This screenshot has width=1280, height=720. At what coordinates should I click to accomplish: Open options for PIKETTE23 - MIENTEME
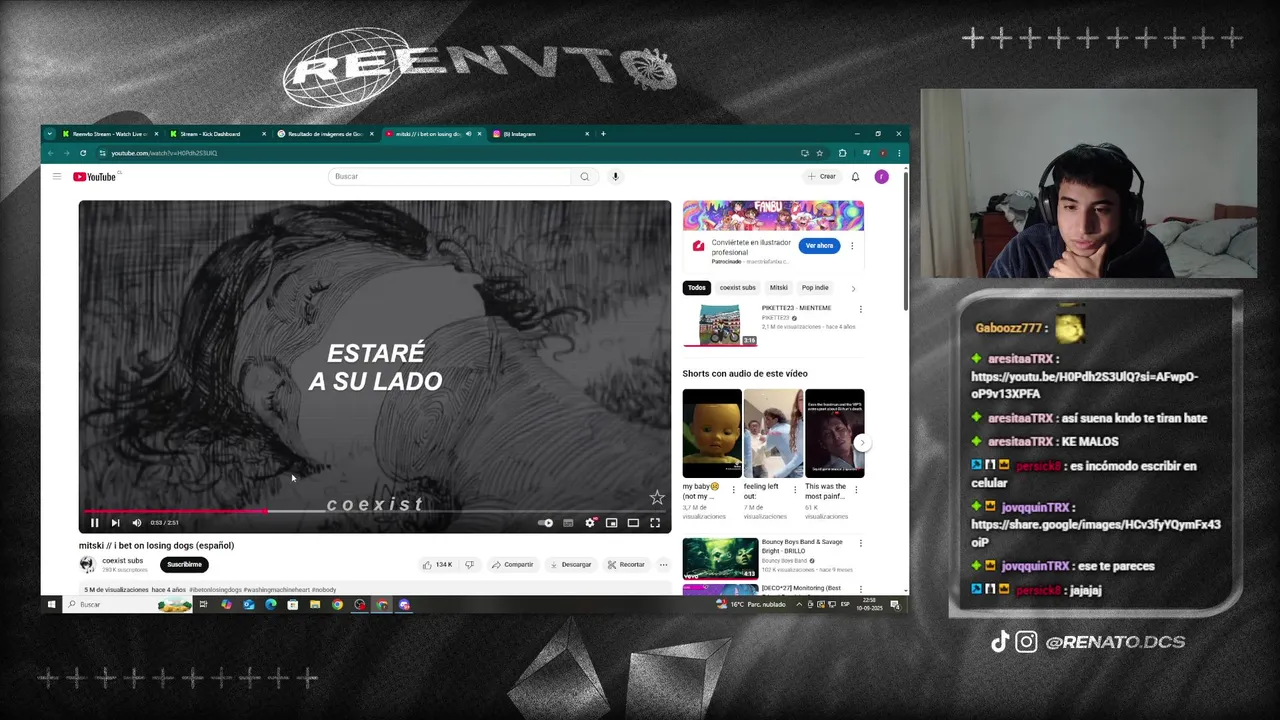tap(860, 309)
